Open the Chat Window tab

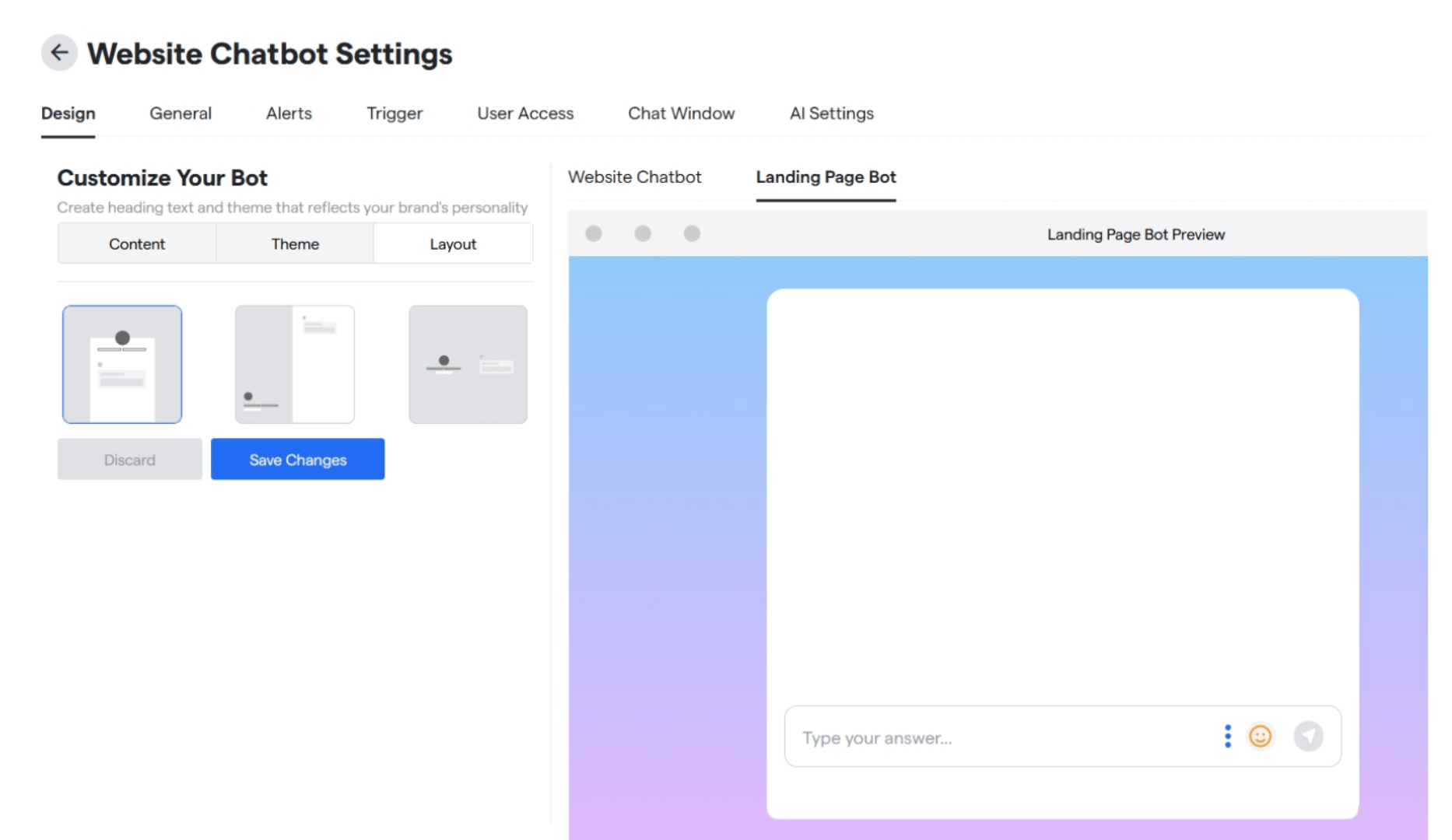[682, 114]
